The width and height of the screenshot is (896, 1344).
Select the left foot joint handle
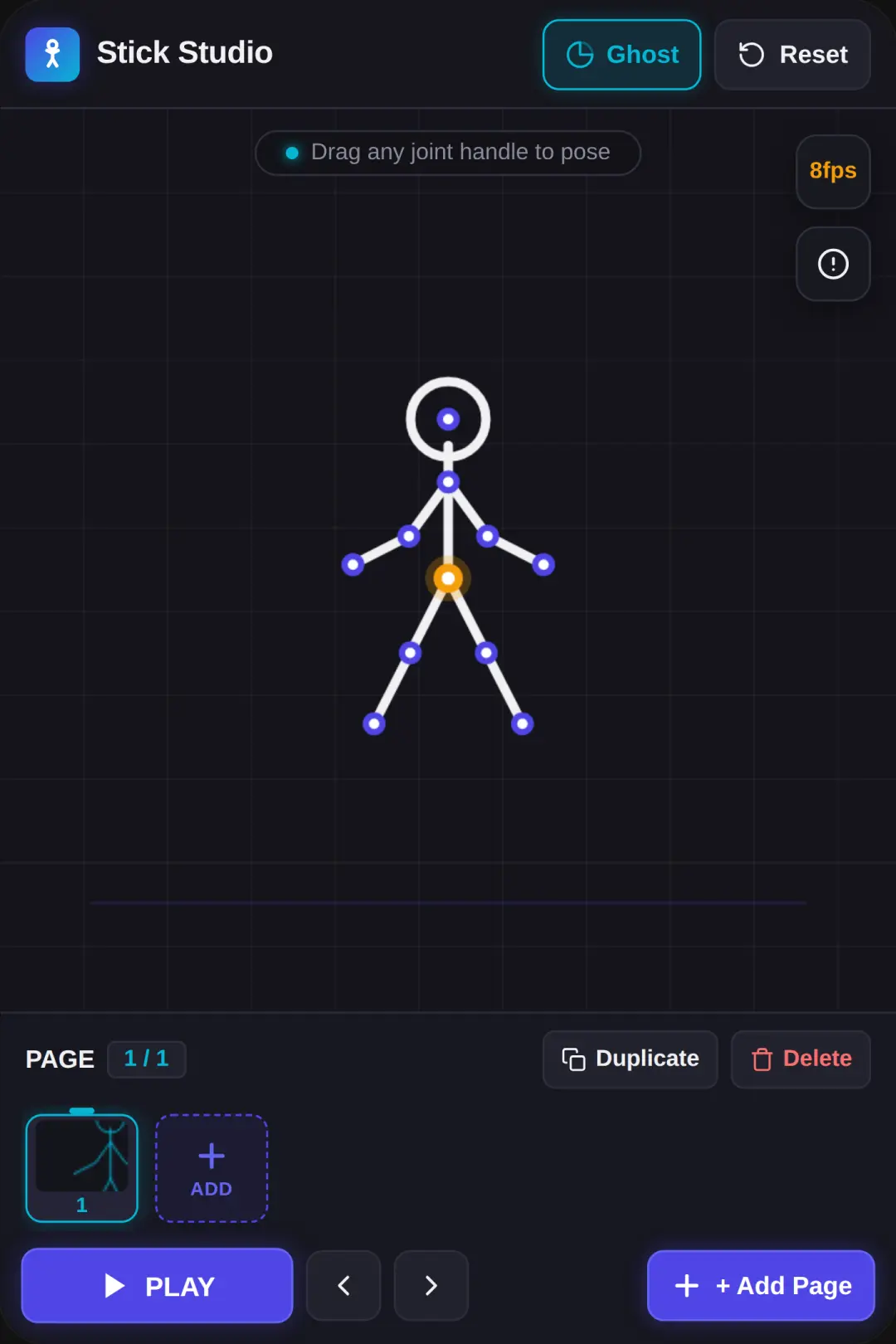(374, 724)
